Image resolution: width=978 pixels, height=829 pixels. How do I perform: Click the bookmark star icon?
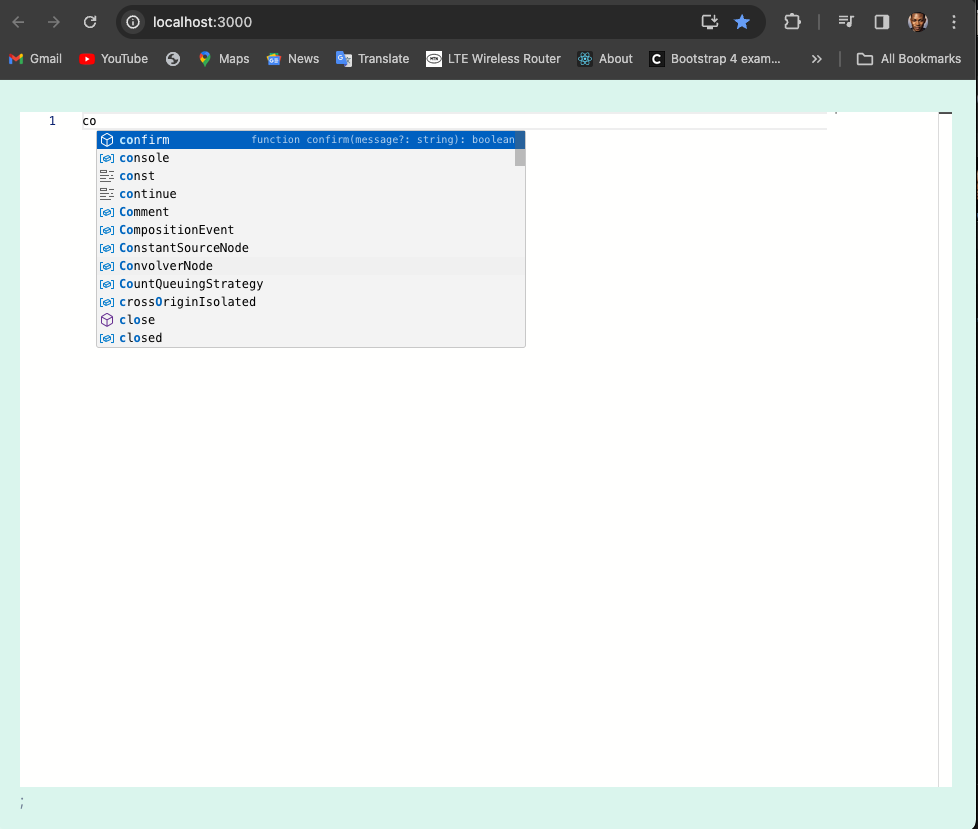pos(742,22)
